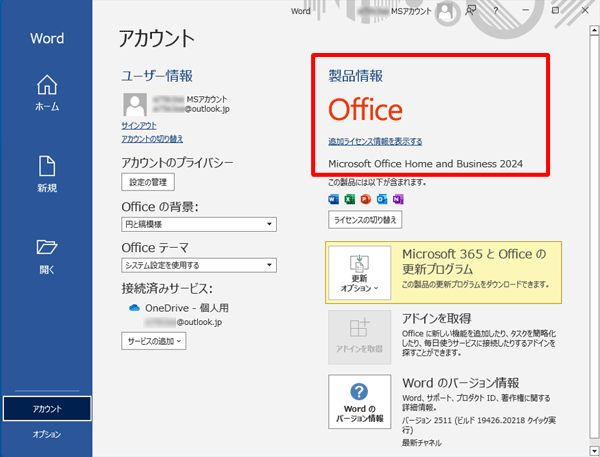Open the New (新規) document page

click(47, 174)
